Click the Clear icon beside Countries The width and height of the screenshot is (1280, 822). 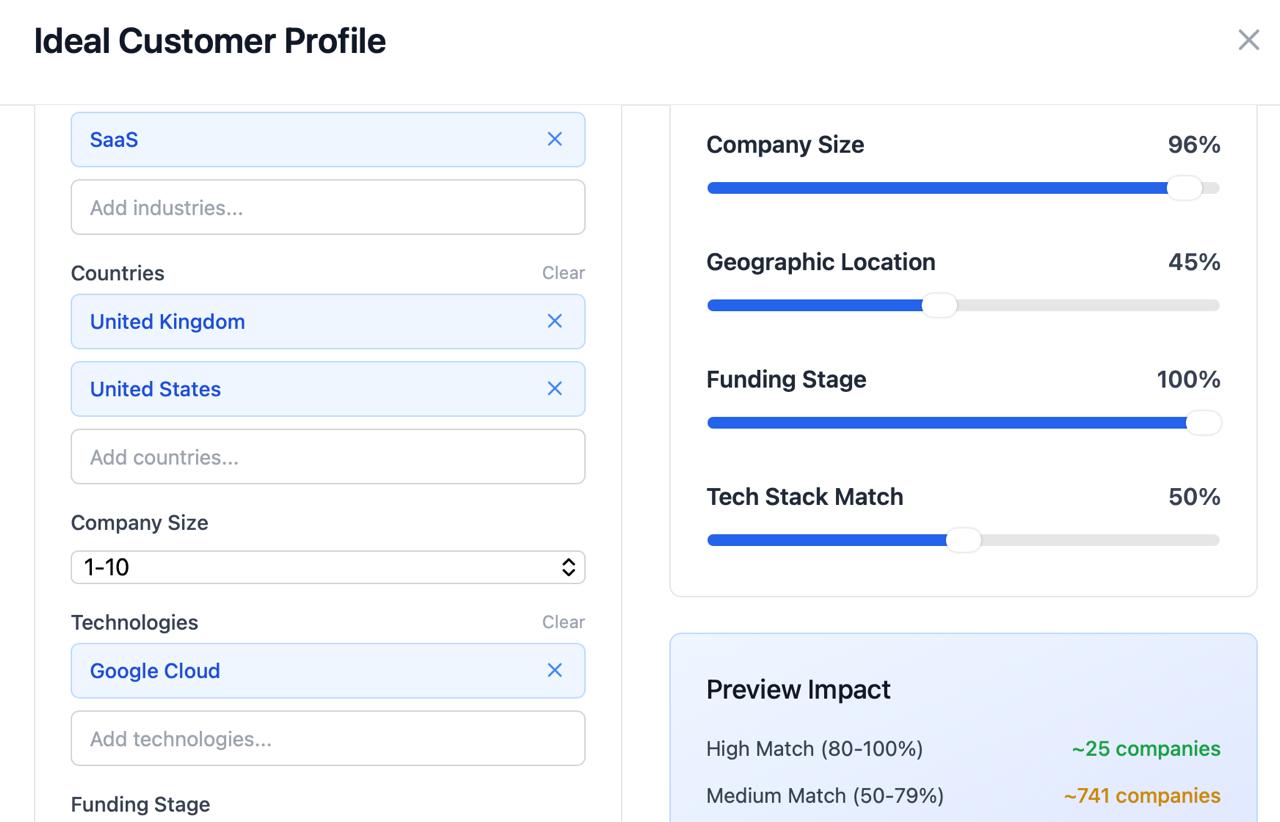click(563, 272)
